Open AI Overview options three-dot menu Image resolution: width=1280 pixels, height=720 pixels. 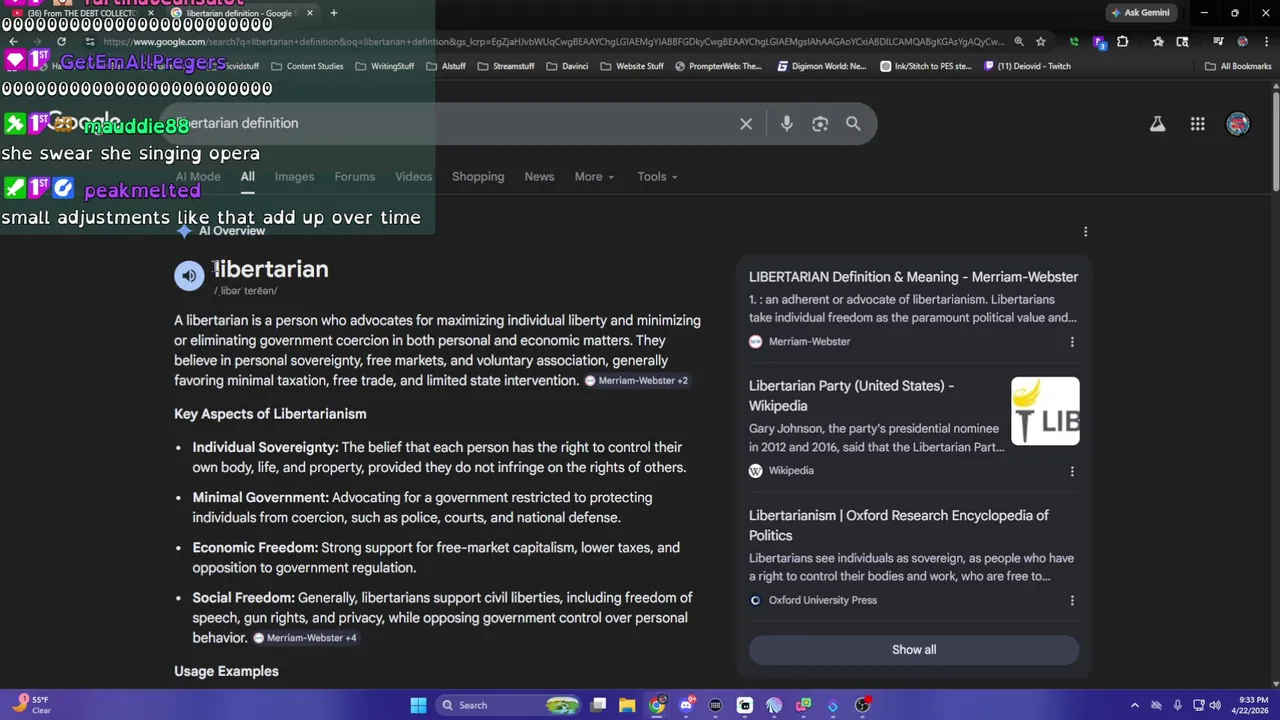click(1085, 232)
